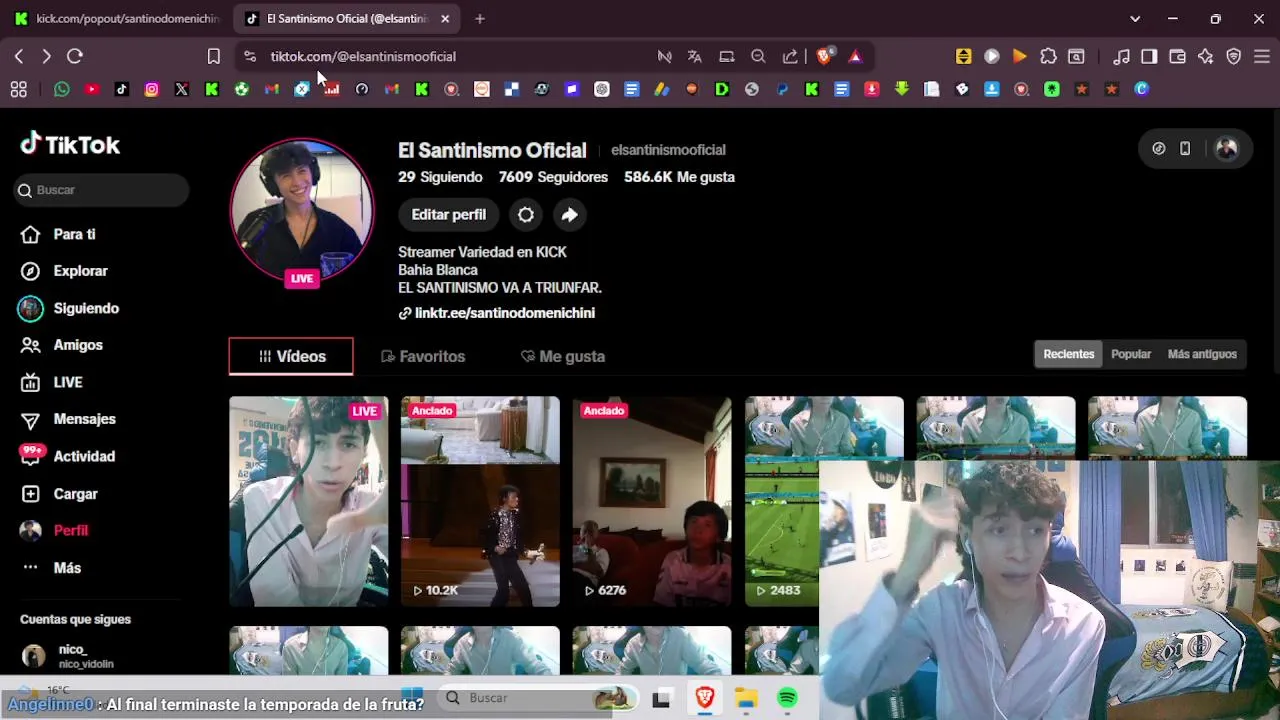Image resolution: width=1280 pixels, height=720 pixels.
Task: Click the account avatar in top right
Action: tap(1227, 149)
